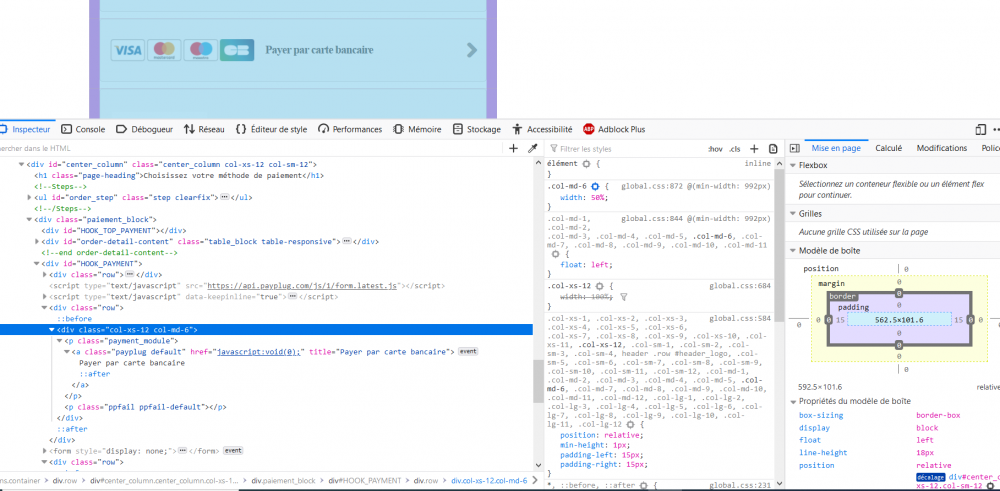Open the api.payplug.com script URL link
The image size is (1000, 491).
pyautogui.click(x=302, y=286)
